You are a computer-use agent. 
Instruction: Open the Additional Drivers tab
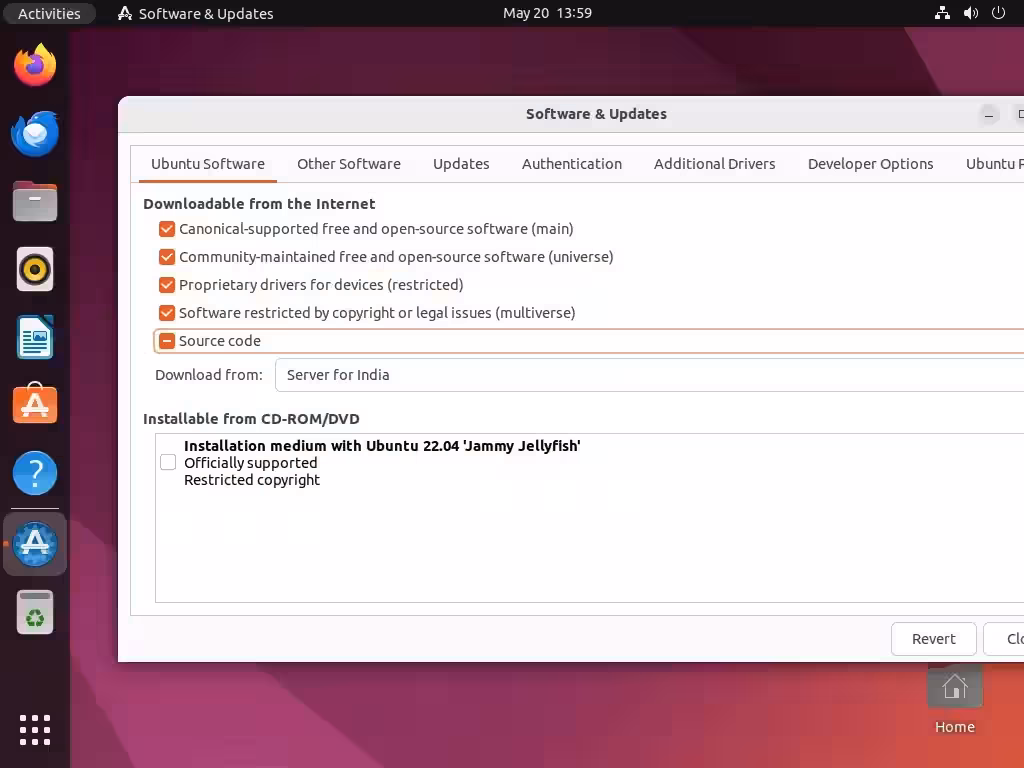(714, 164)
